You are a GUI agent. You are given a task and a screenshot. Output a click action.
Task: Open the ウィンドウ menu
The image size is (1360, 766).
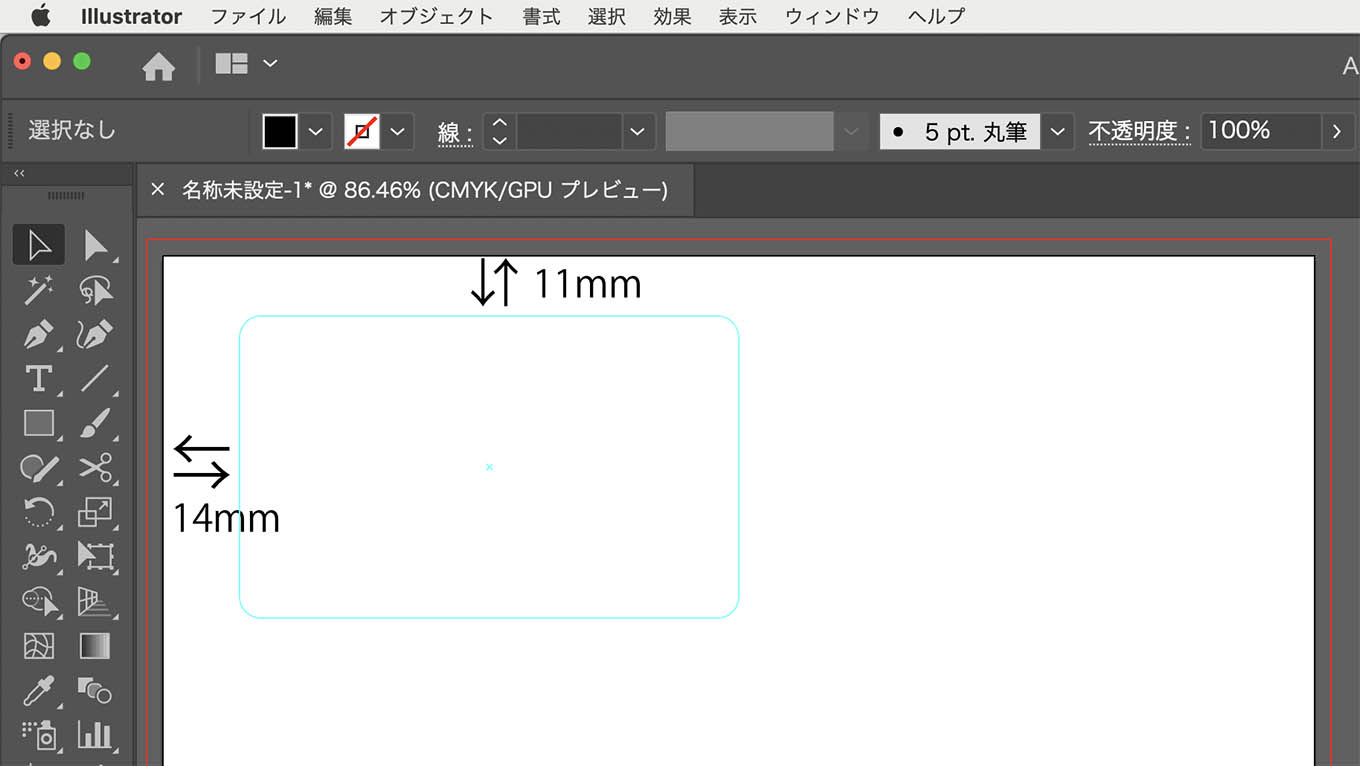point(832,16)
